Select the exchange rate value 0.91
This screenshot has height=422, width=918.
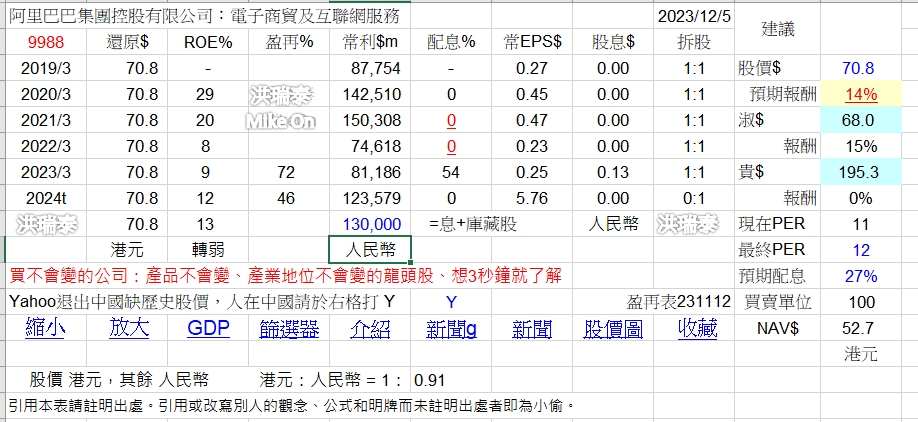click(430, 380)
